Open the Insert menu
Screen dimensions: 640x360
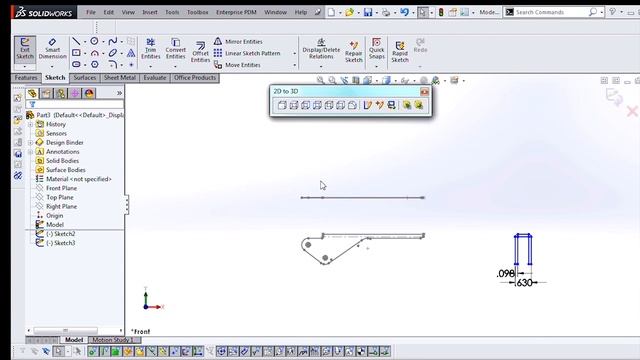pos(150,12)
